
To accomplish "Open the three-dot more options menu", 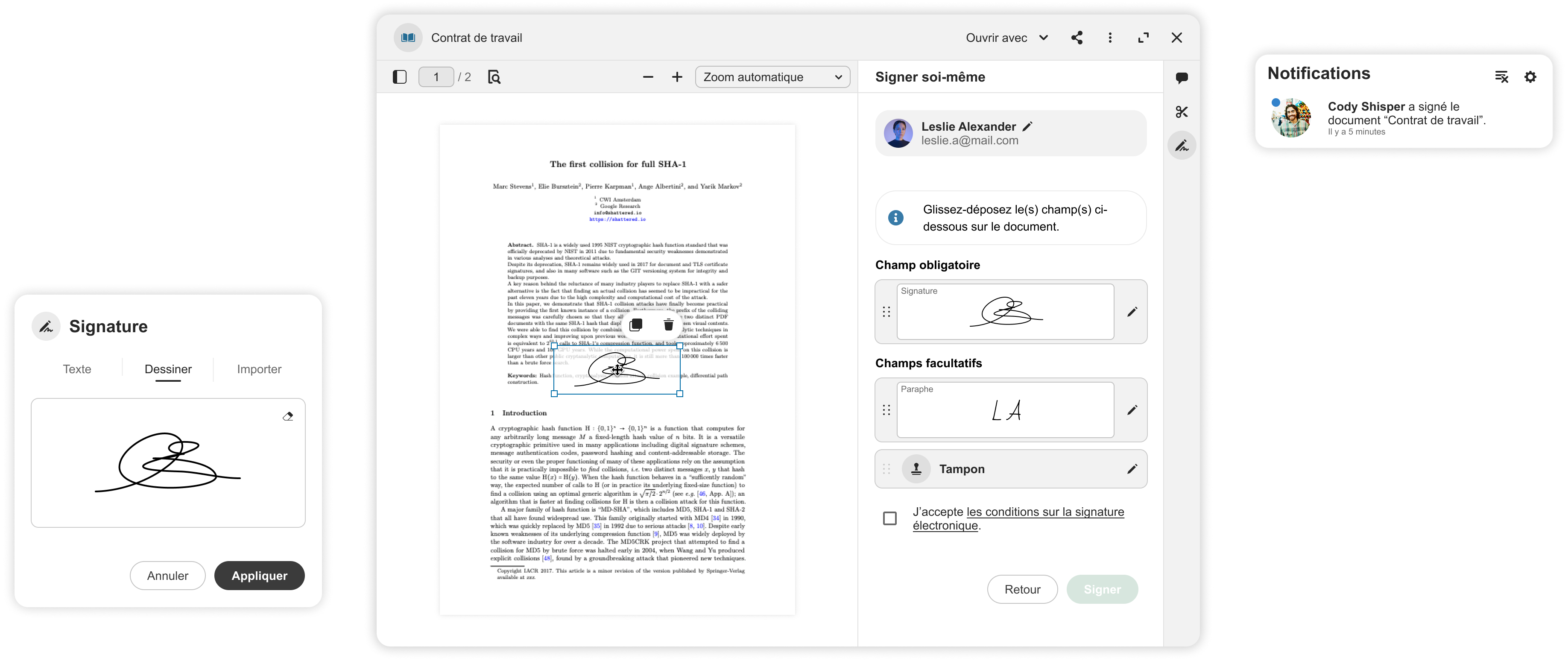I will point(1110,38).
